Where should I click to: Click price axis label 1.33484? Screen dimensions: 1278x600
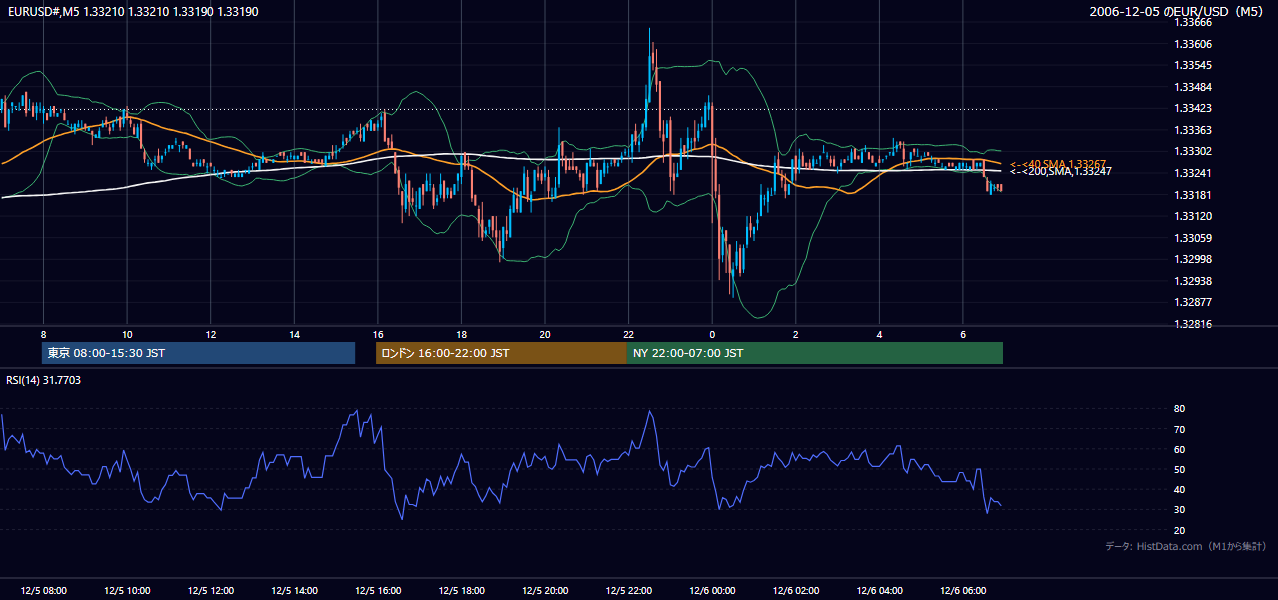1192,87
